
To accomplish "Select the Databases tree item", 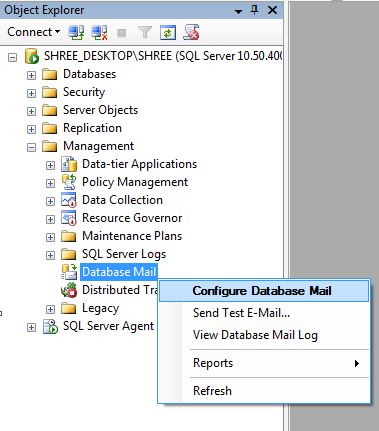I will coord(90,74).
